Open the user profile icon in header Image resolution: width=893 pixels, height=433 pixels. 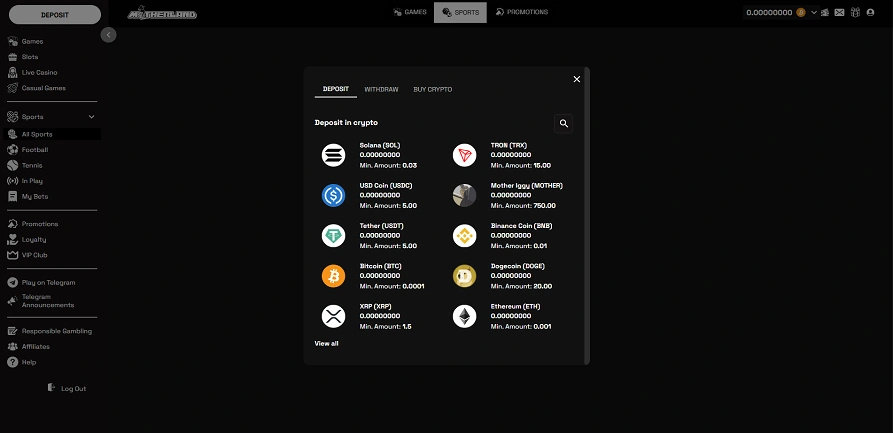870,12
